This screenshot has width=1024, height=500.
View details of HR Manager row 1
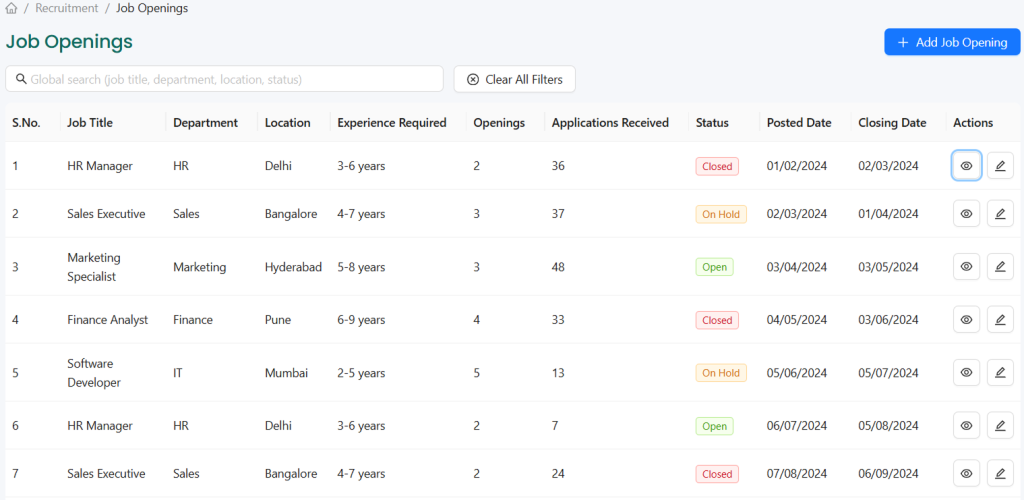(x=966, y=166)
